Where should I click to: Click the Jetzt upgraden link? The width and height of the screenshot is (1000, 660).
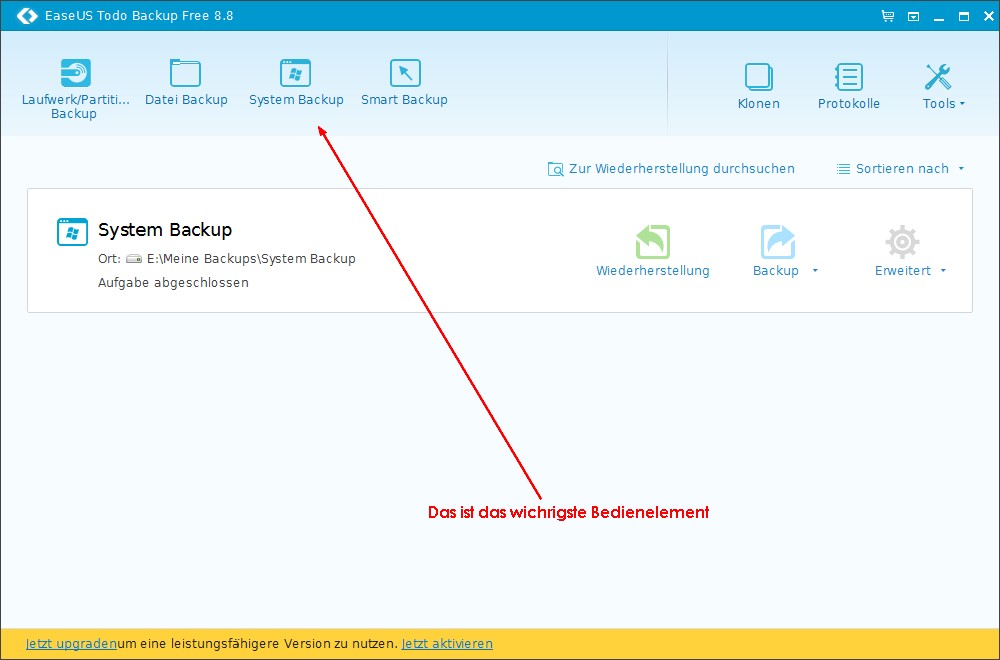71,644
